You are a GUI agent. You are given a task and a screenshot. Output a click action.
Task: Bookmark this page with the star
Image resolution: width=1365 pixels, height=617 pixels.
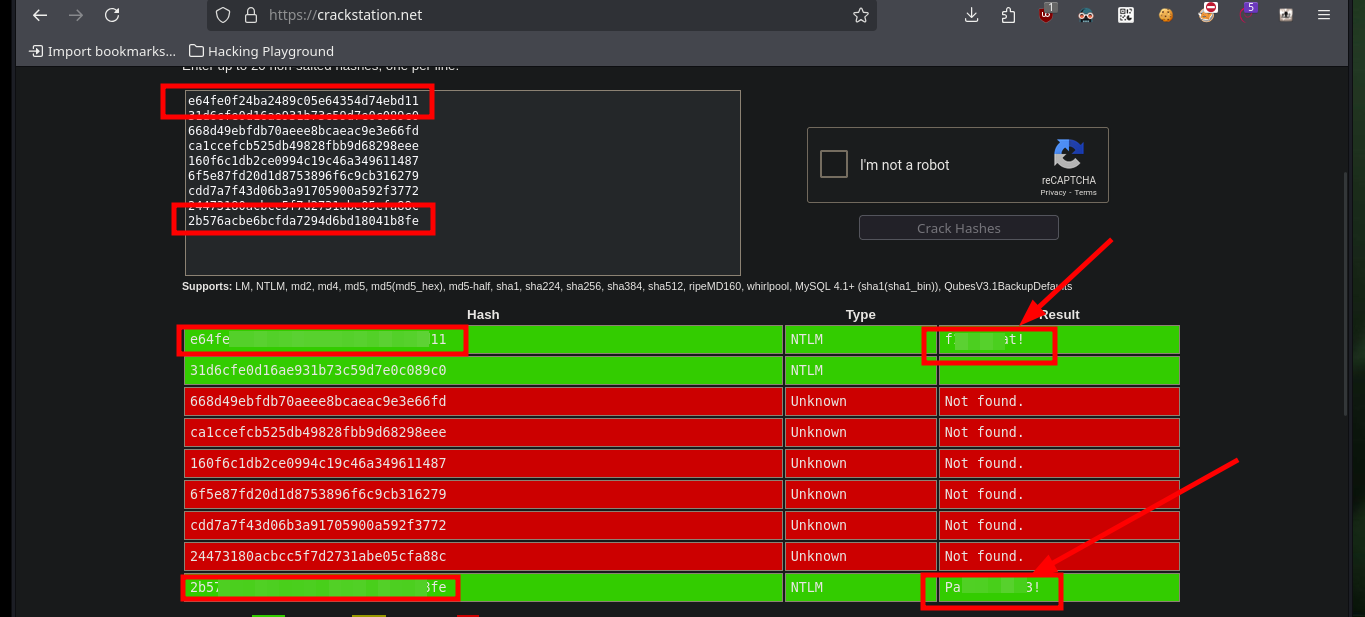pos(860,15)
